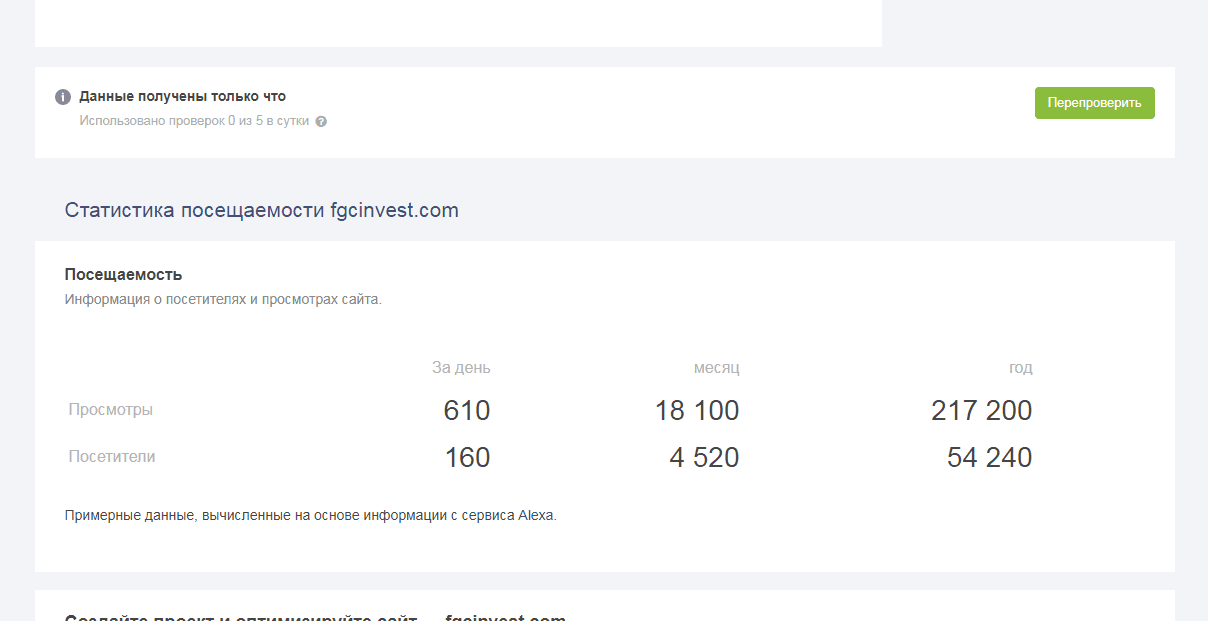The image size is (1208, 621).
Task: Select the Посещаемость section title
Action: [123, 274]
